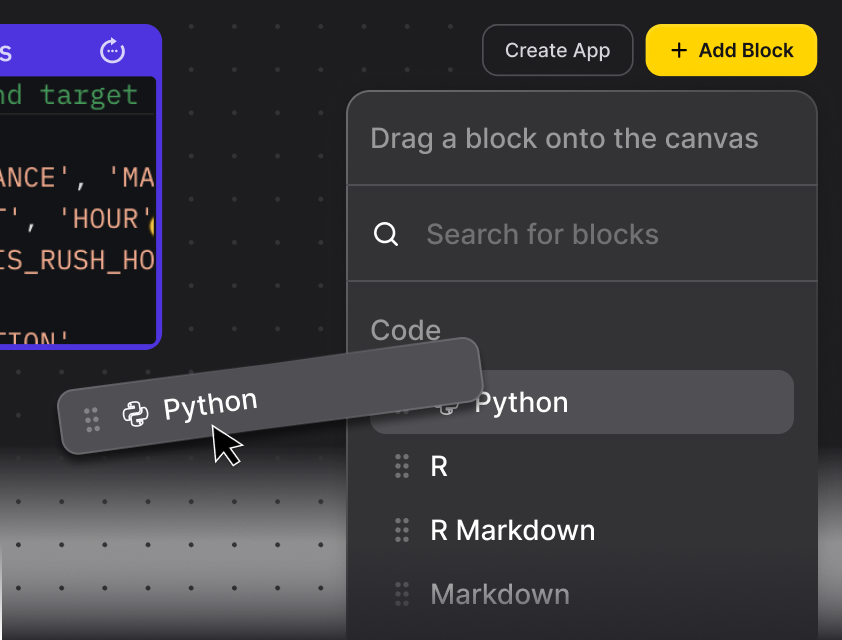Click the 'HOUR' string in the code block
Viewport: 842px width, 640px height.
pyautogui.click(x=105, y=219)
